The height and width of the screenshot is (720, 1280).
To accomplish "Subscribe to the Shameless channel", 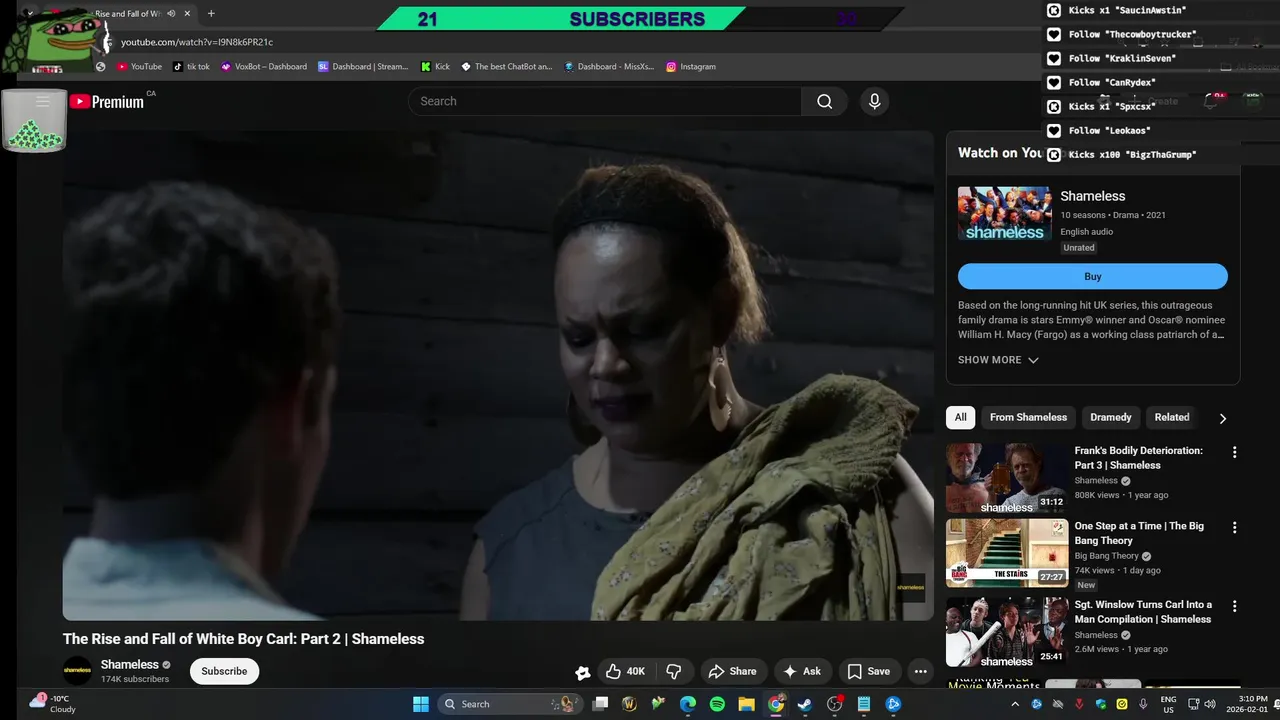I will (x=224, y=671).
